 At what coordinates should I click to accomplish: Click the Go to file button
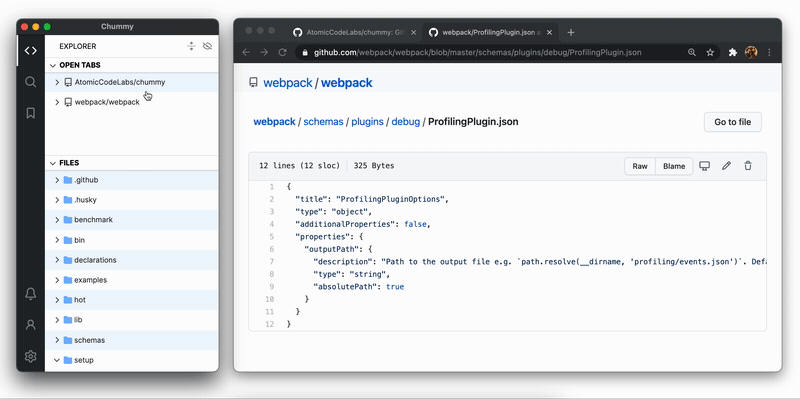(x=733, y=122)
